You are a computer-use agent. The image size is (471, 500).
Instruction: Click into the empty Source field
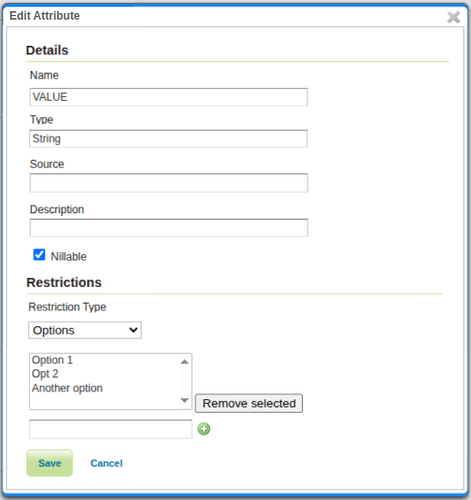169,183
